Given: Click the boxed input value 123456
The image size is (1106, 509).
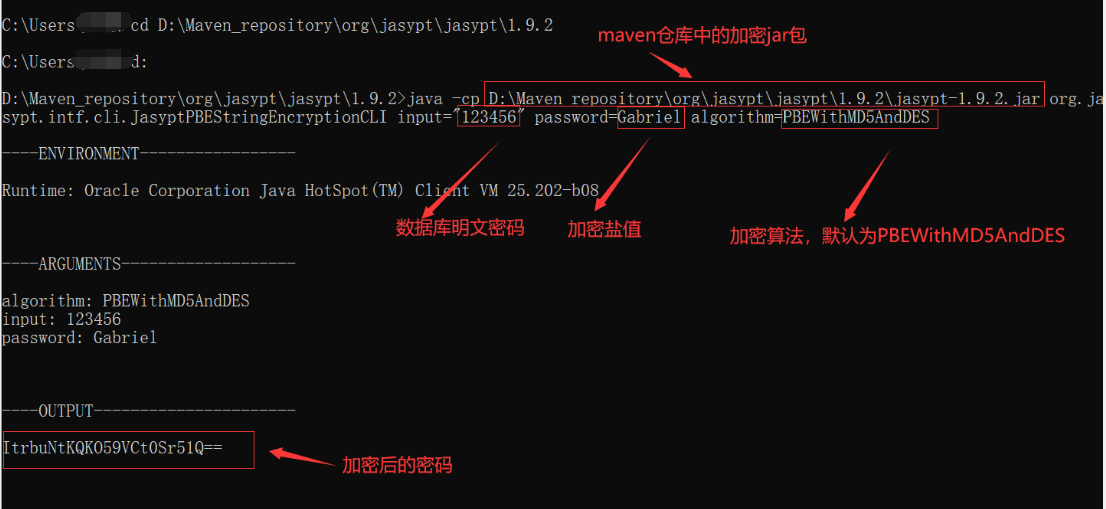Looking at the screenshot, I should pyautogui.click(x=489, y=117).
